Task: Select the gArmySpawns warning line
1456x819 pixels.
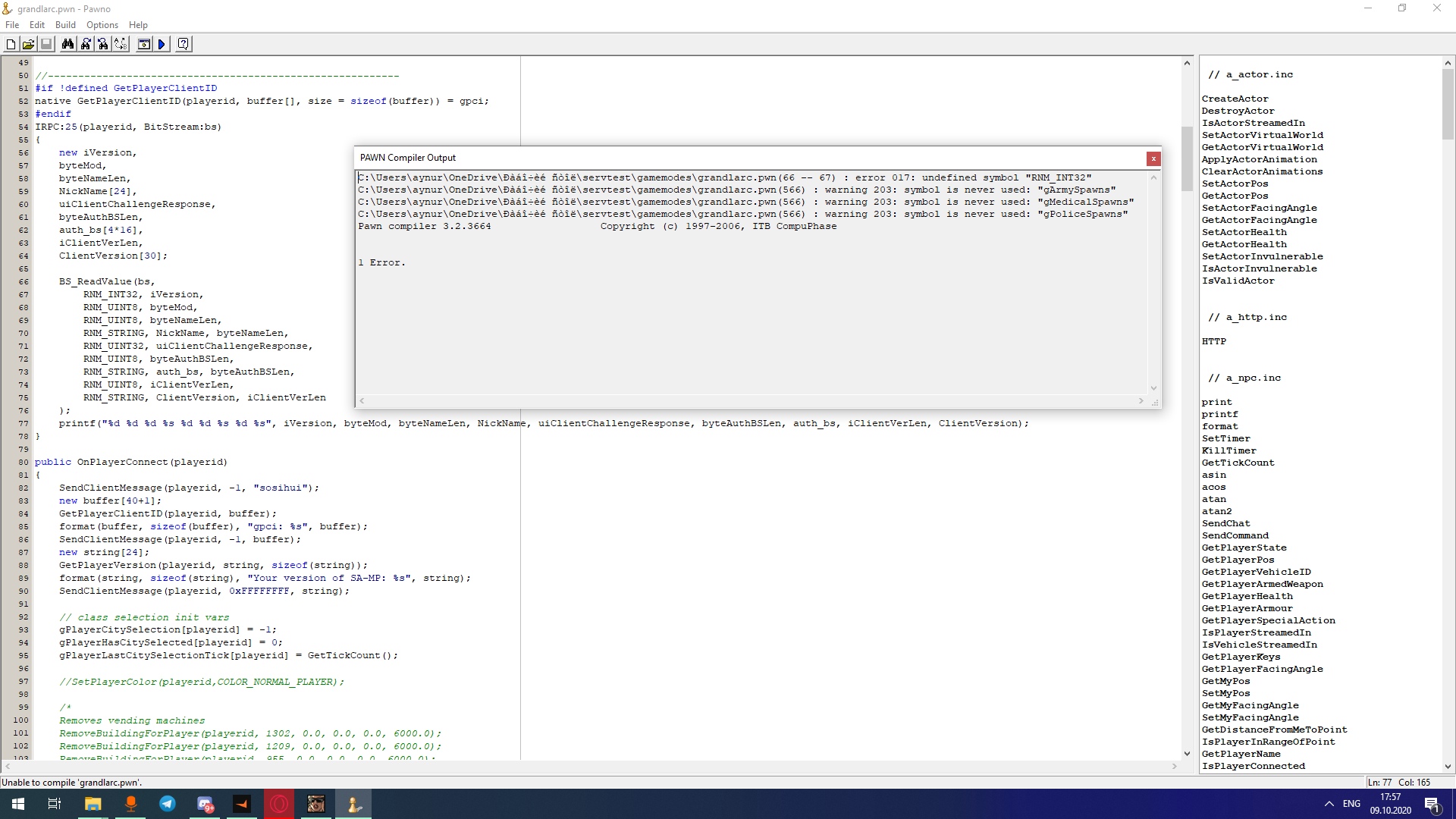Action: point(736,190)
